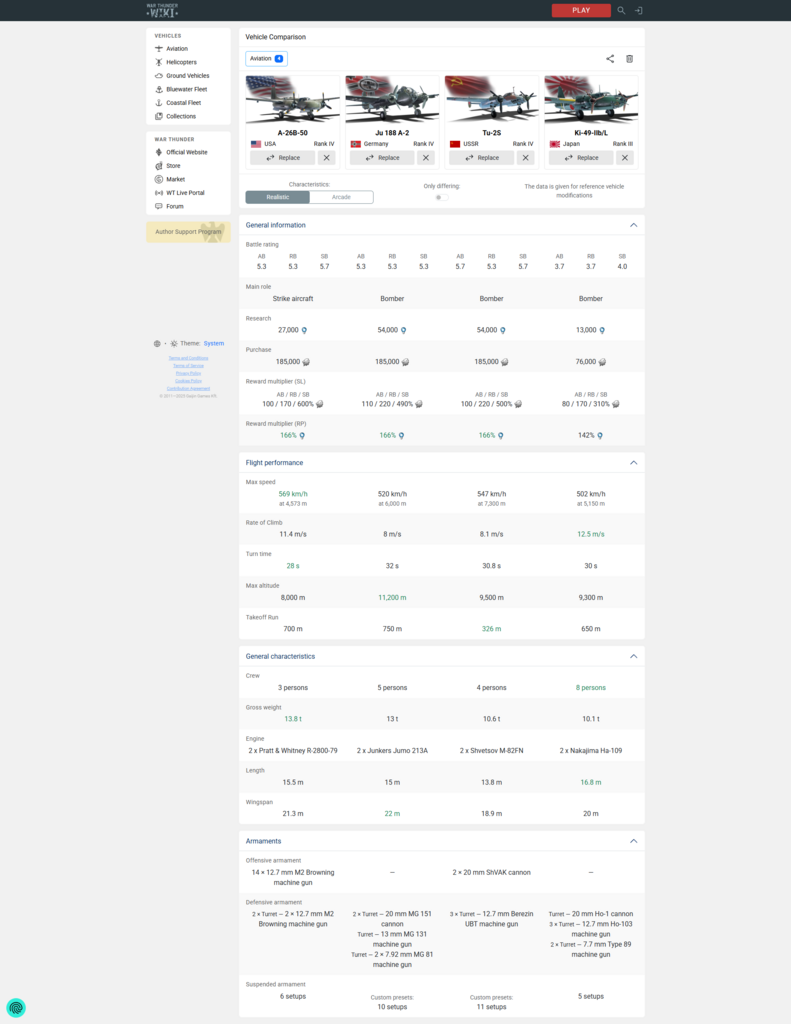Select the Aviation comparison tab
The width and height of the screenshot is (791, 1024).
[266, 59]
